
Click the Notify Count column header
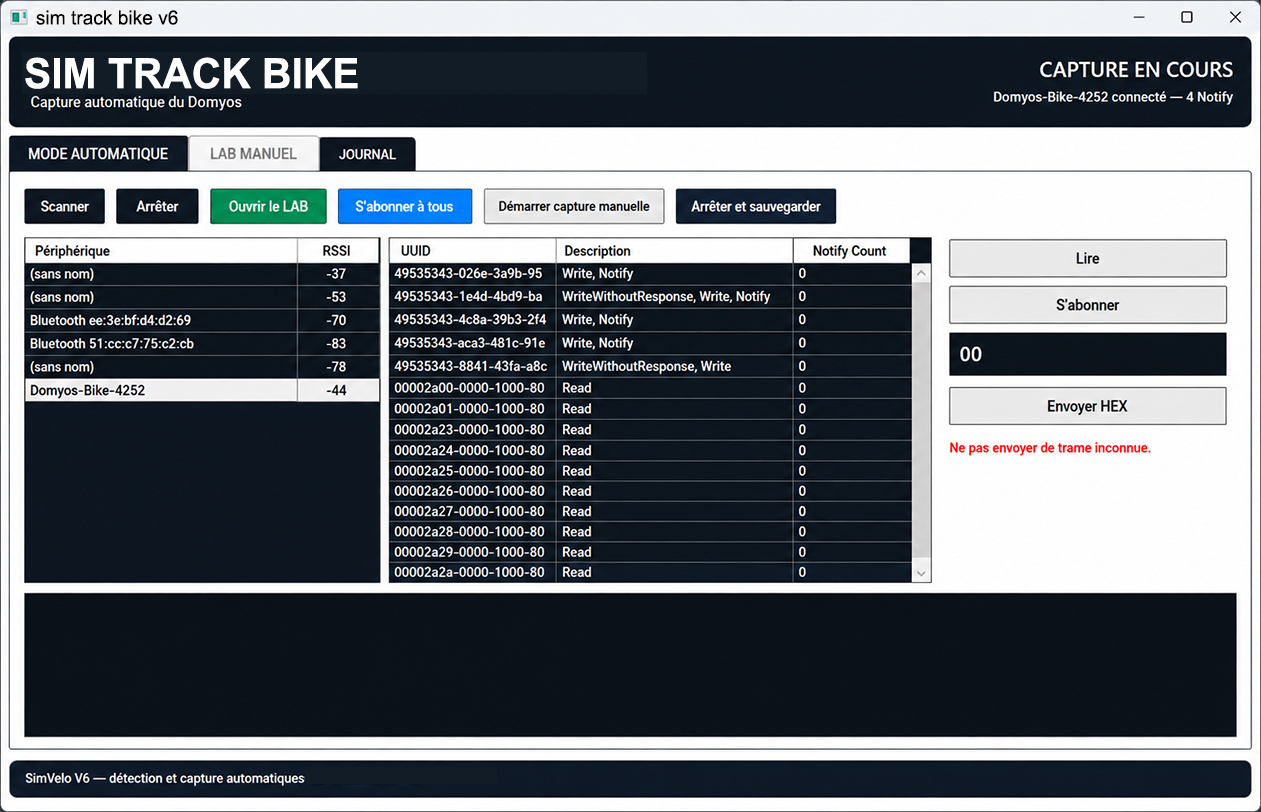pyautogui.click(x=852, y=250)
